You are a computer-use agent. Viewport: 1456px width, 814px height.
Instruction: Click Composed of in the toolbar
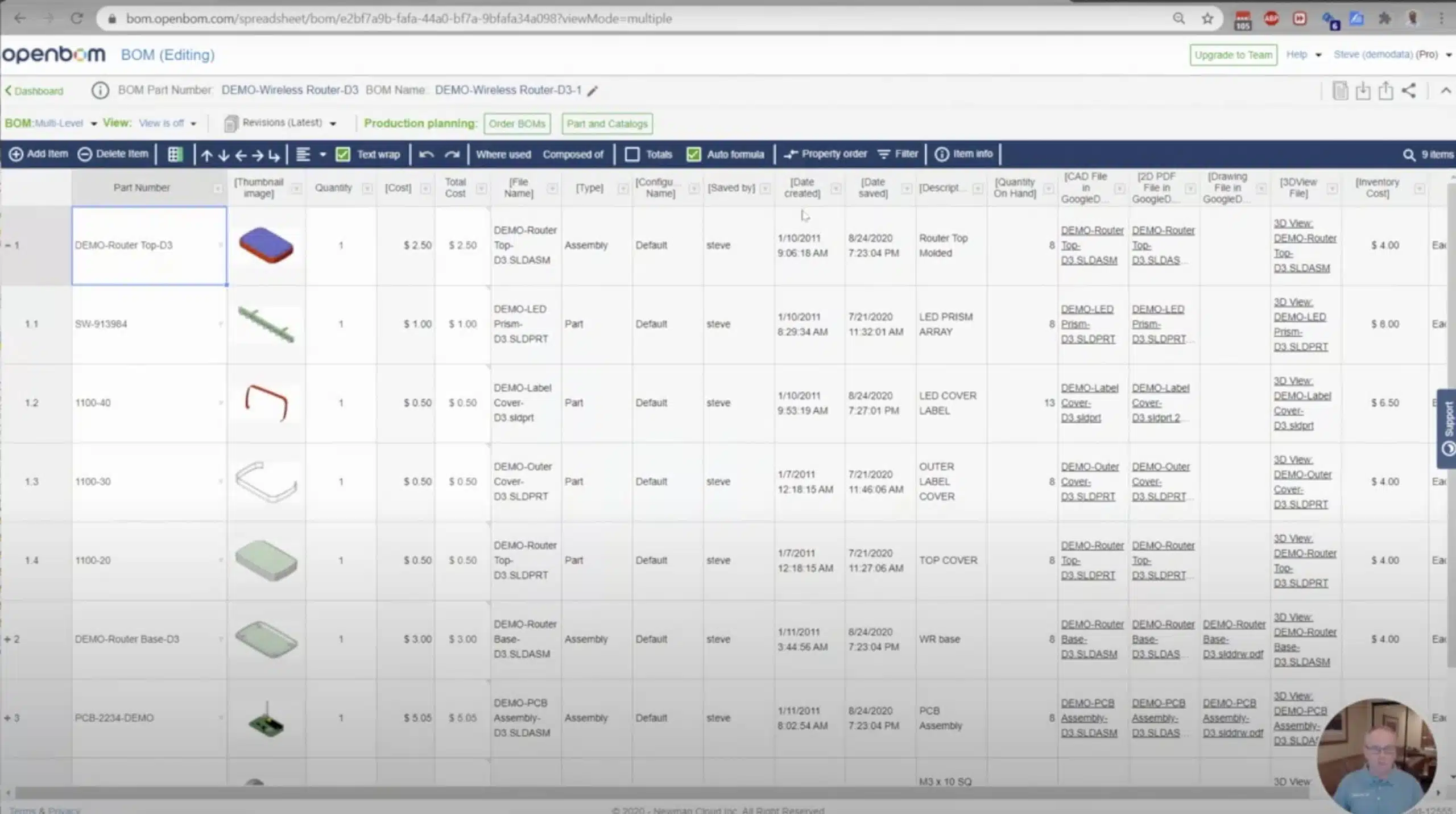click(573, 154)
